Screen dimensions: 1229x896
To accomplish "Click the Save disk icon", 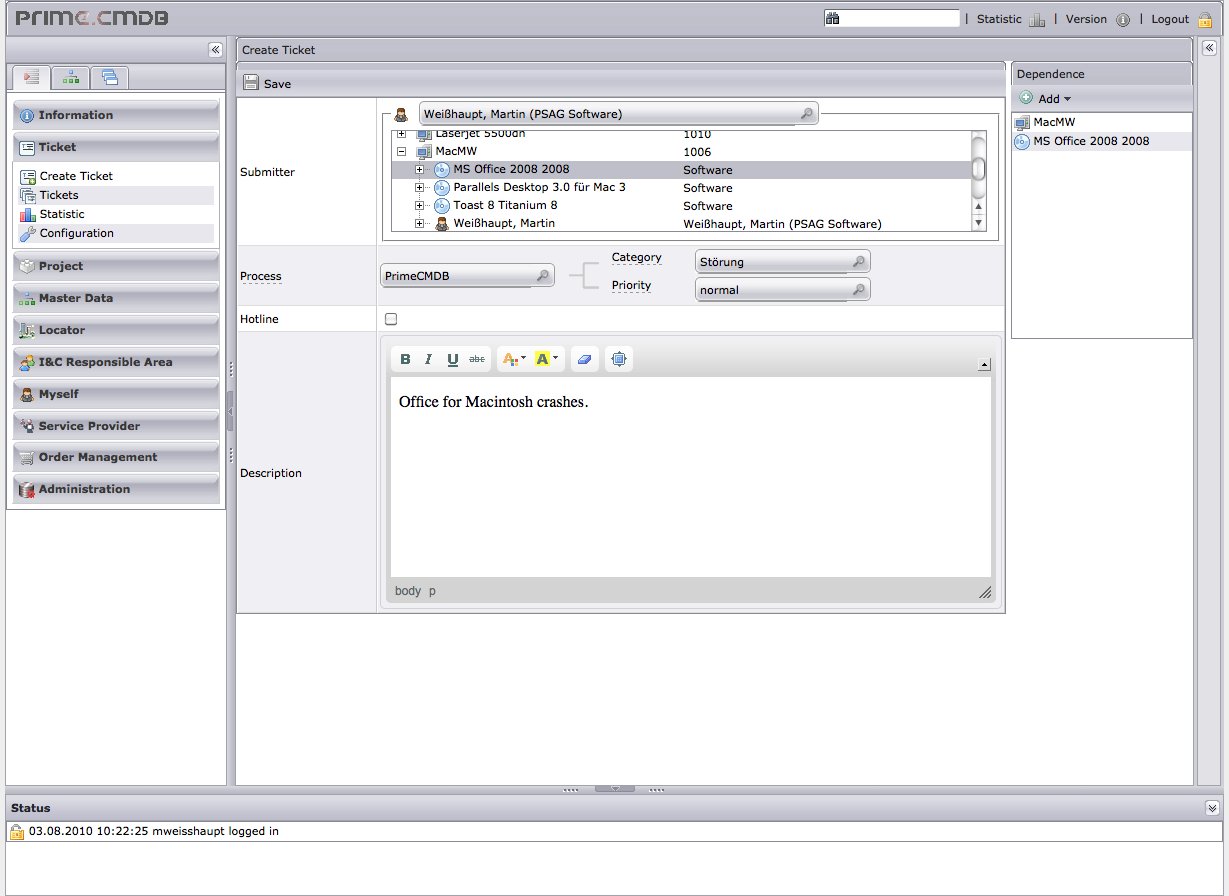I will pos(250,84).
